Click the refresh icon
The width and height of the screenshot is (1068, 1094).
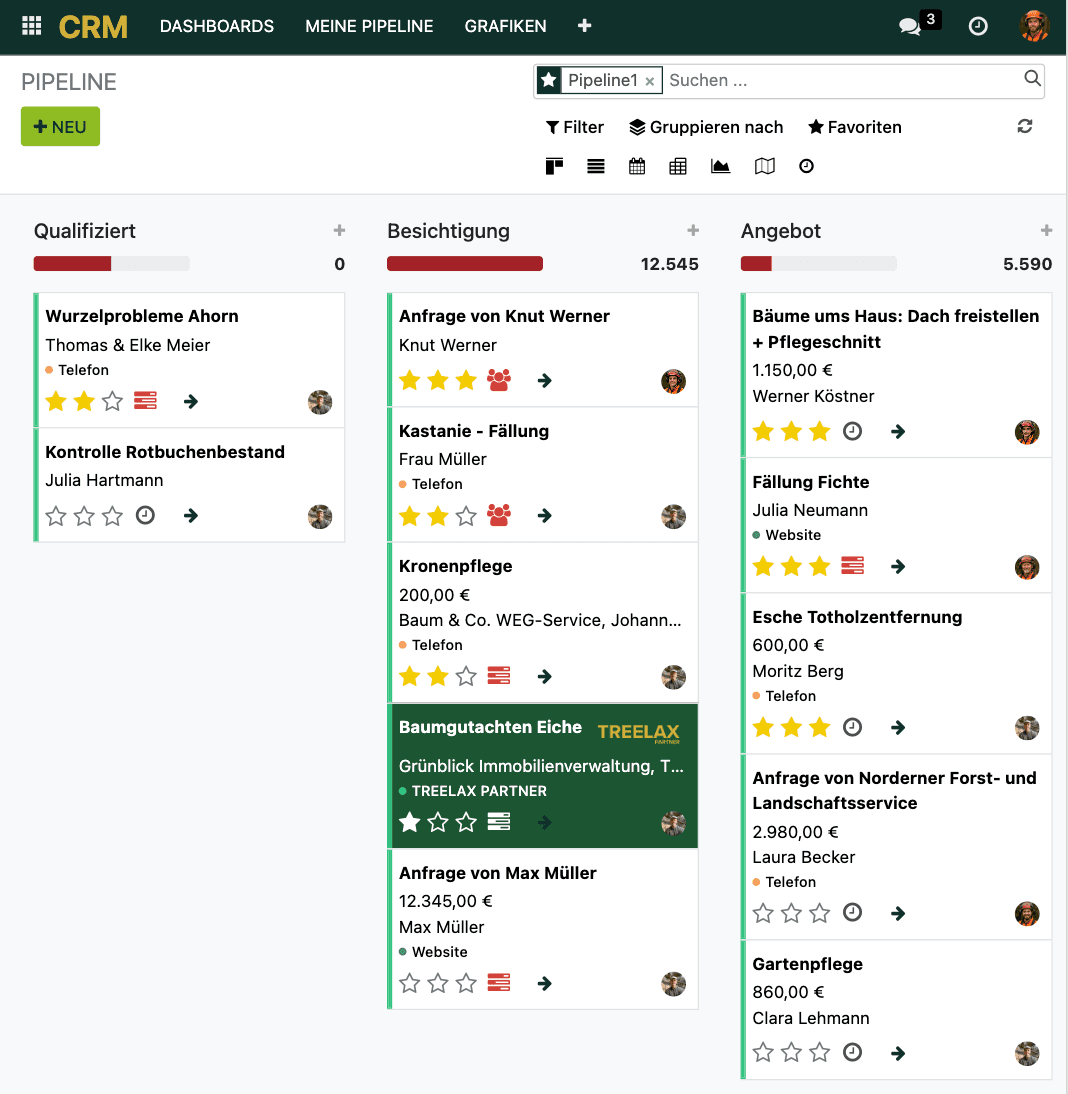(1025, 126)
